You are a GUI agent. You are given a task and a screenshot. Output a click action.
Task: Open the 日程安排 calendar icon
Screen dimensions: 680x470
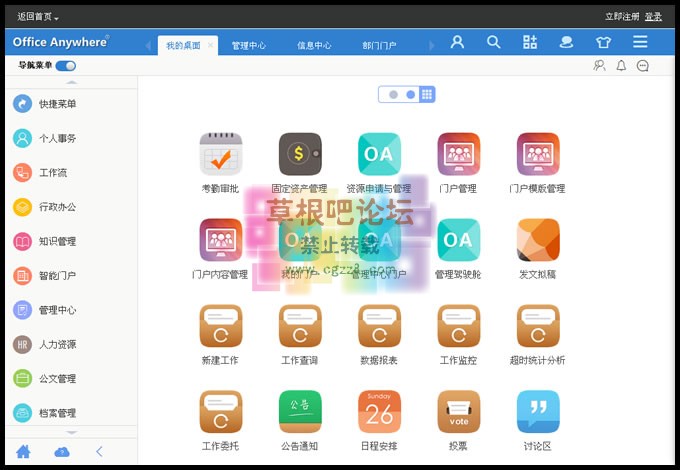(379, 411)
